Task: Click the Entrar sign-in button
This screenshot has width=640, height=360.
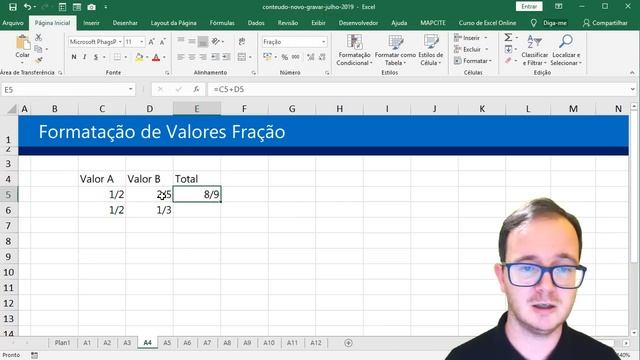Action: 529,7
